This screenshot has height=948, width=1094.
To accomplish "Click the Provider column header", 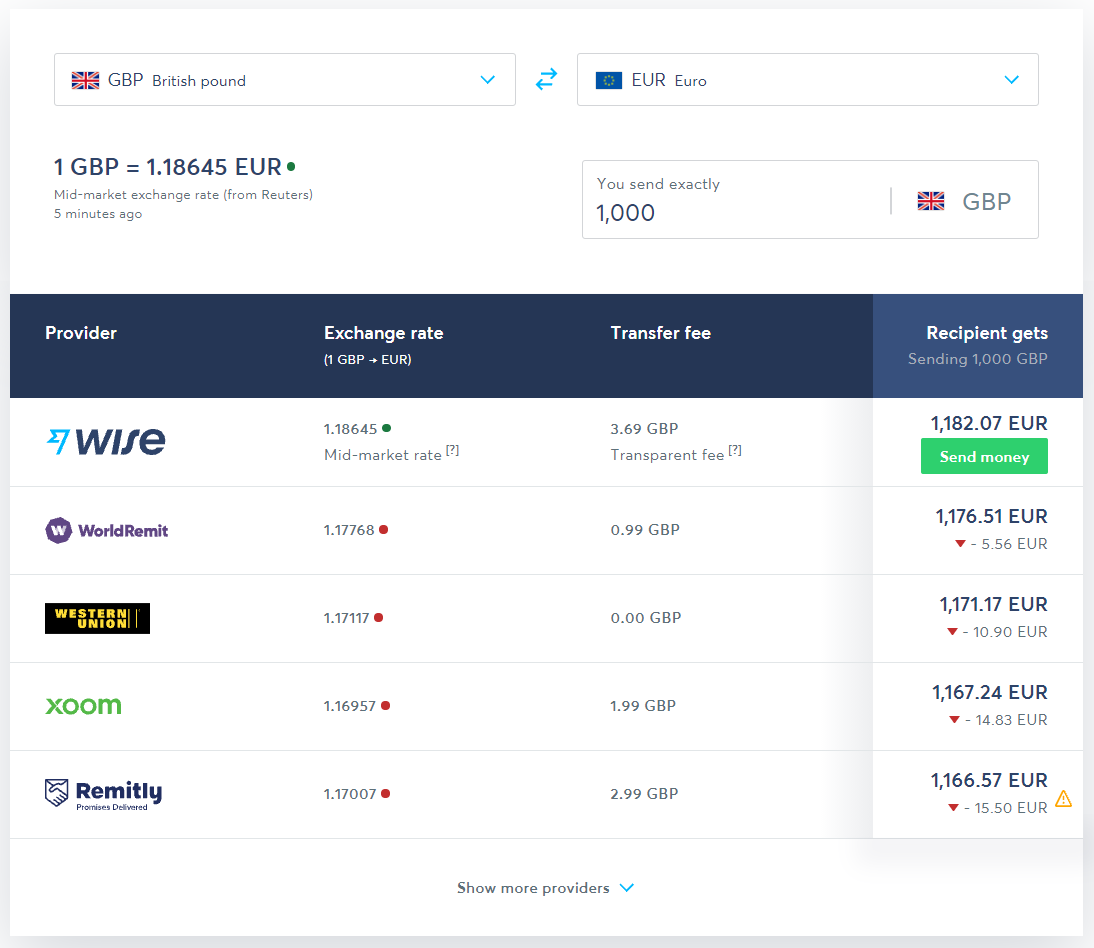I will point(81,333).
